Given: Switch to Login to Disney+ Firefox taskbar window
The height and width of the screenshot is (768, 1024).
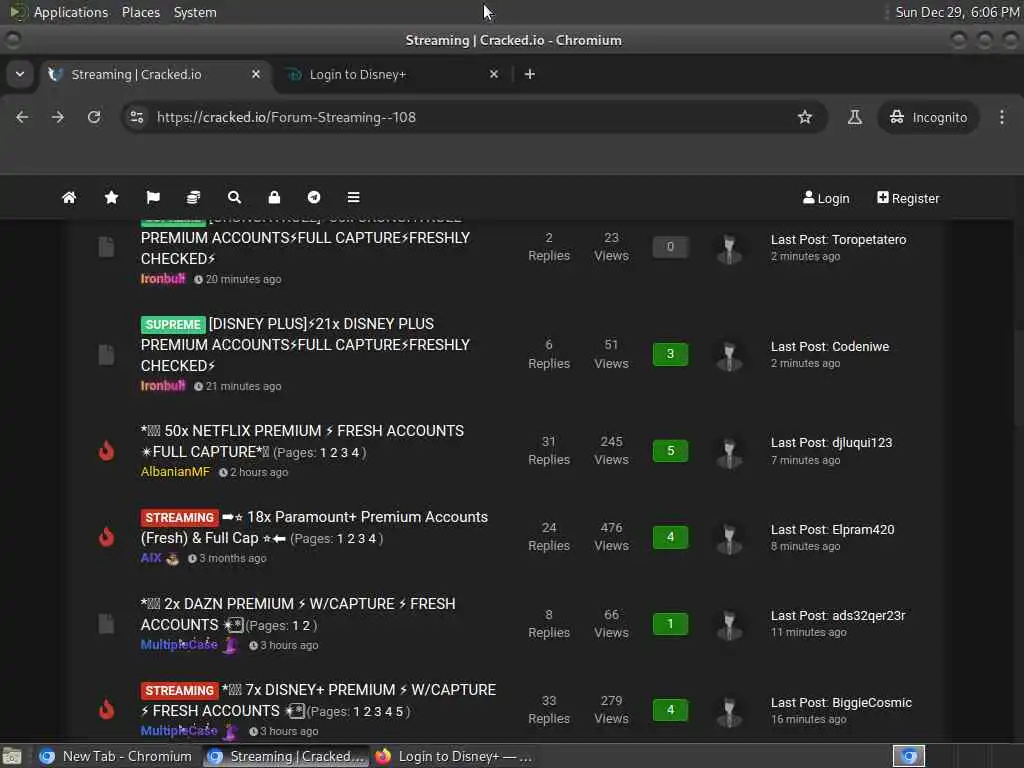Looking at the screenshot, I should click(x=453, y=756).
